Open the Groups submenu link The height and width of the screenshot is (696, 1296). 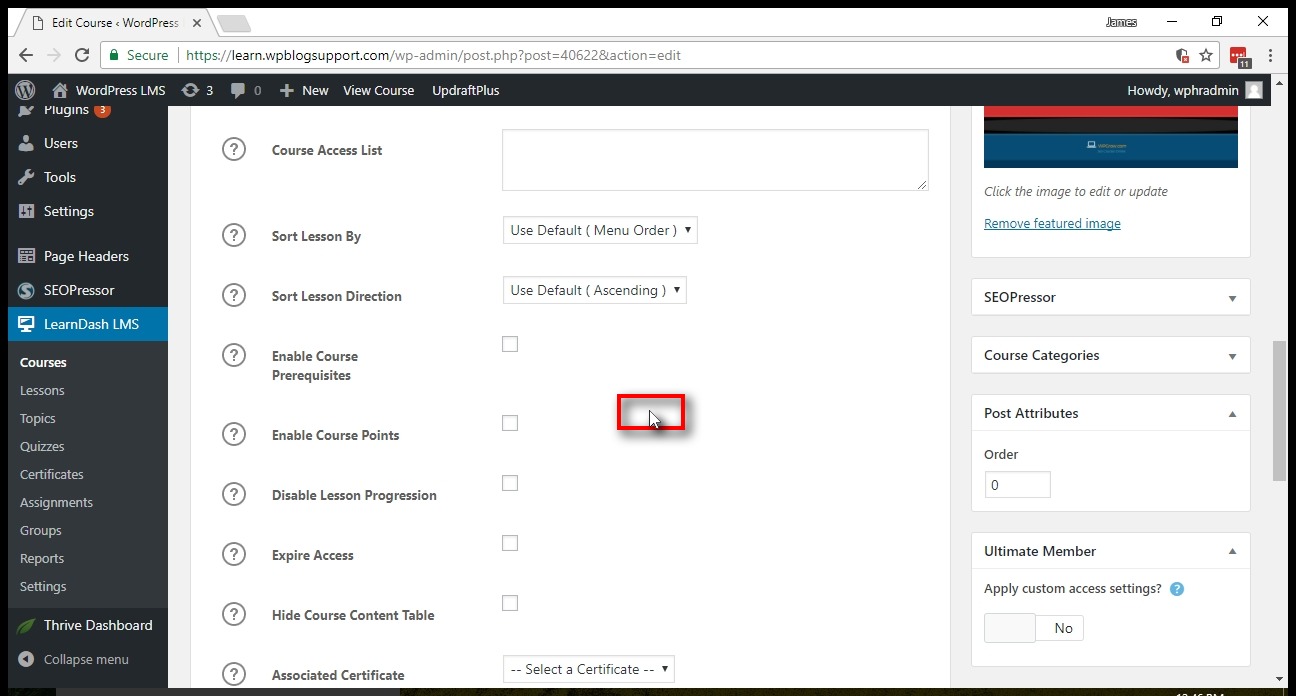point(41,530)
